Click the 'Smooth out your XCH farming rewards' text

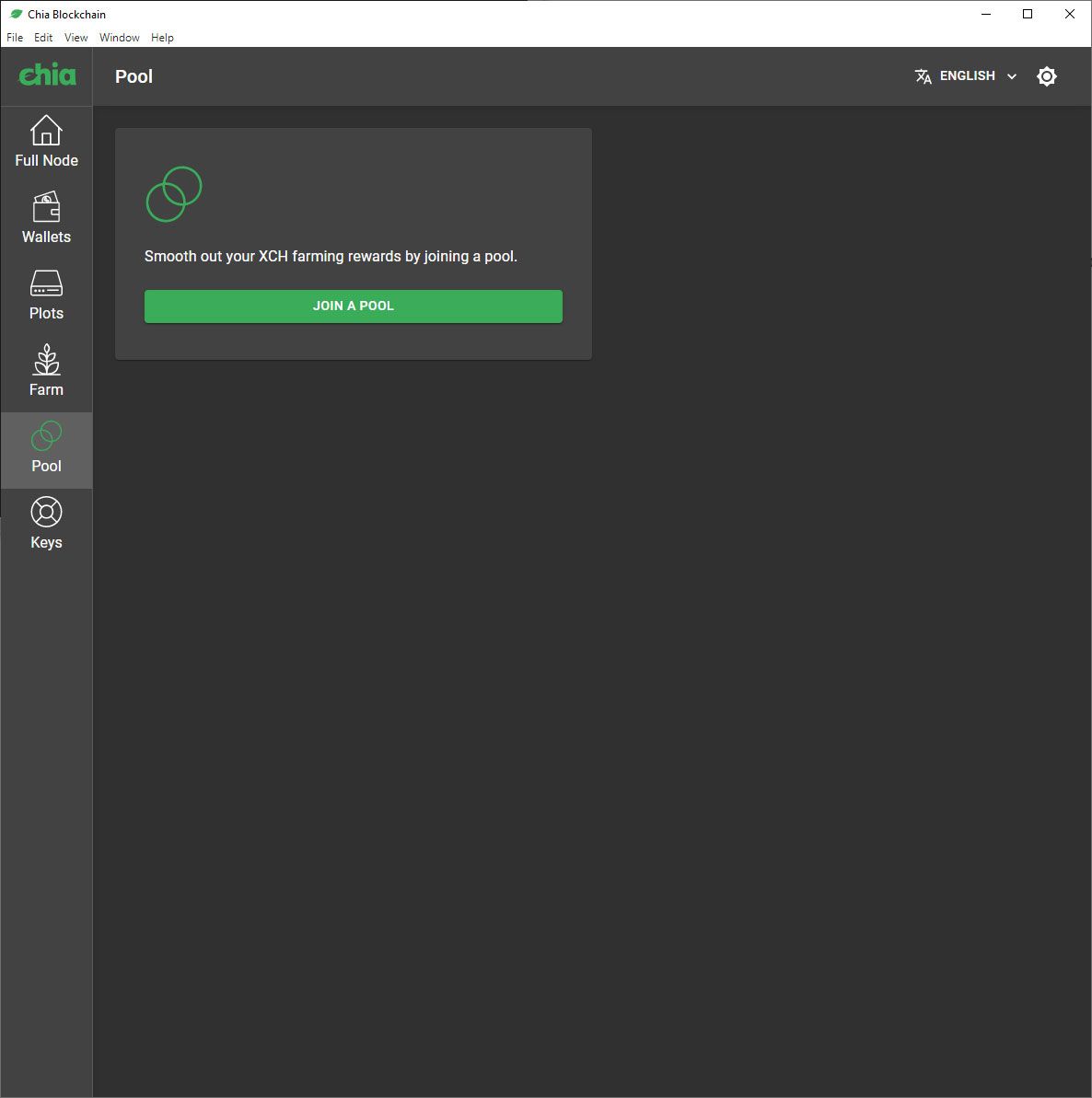pyautogui.click(x=331, y=256)
